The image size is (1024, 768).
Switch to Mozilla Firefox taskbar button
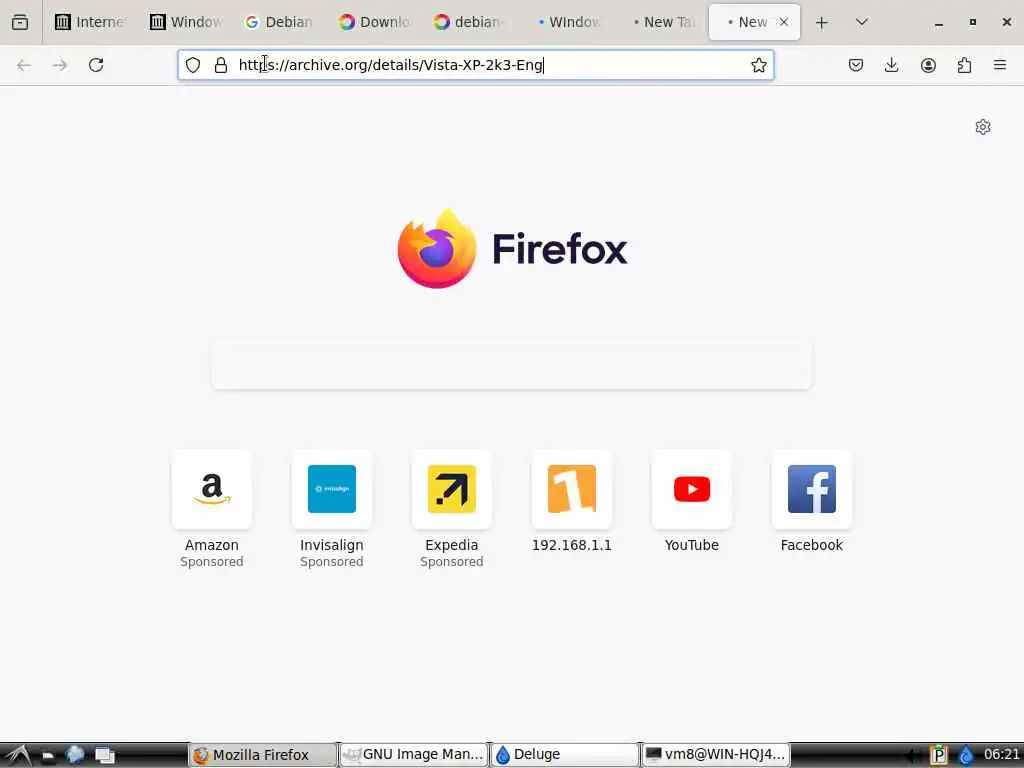click(263, 755)
